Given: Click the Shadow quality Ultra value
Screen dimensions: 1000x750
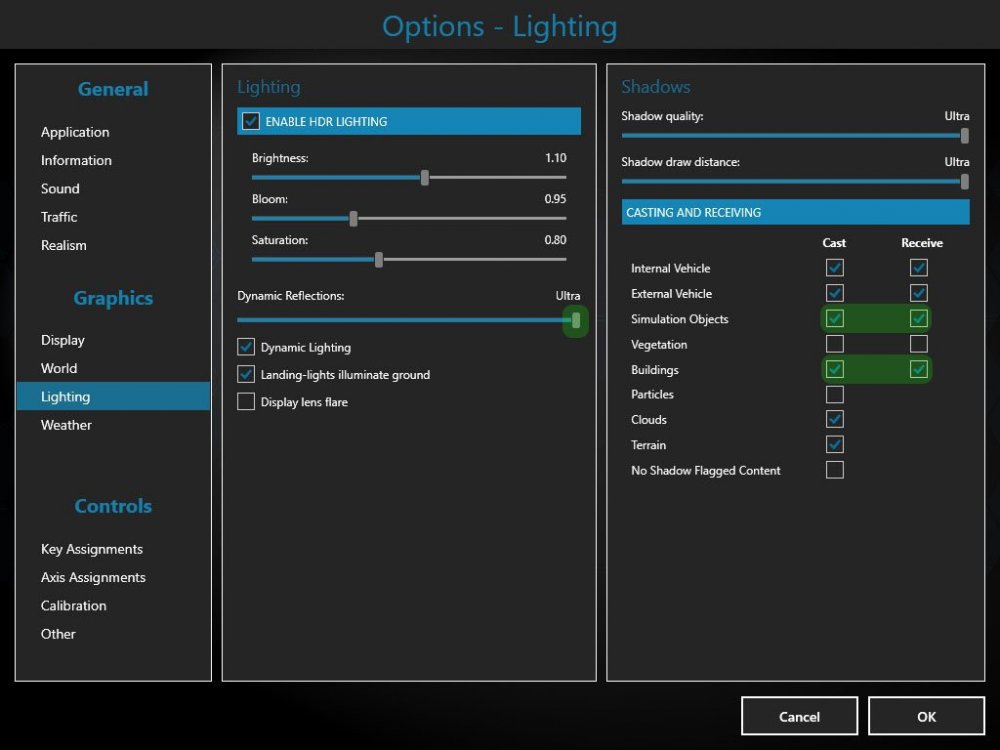Looking at the screenshot, I should pos(957,116).
